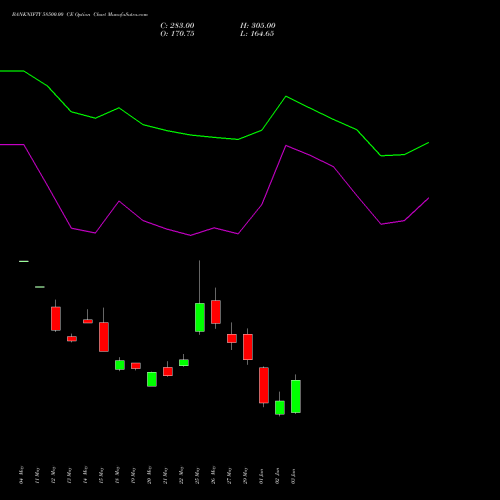Click the red candle on 26 May
500x500 pixels.
pyautogui.click(x=216, y=312)
